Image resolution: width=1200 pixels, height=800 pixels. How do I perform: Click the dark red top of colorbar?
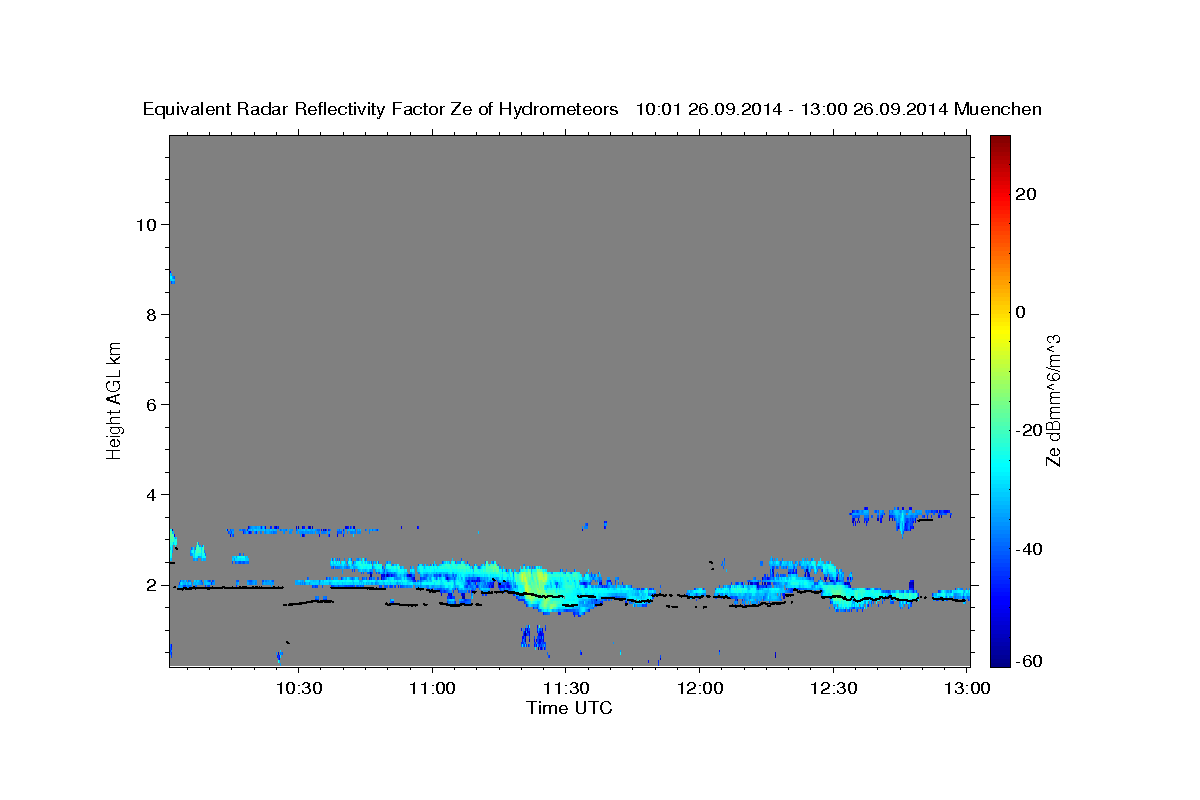(x=999, y=142)
